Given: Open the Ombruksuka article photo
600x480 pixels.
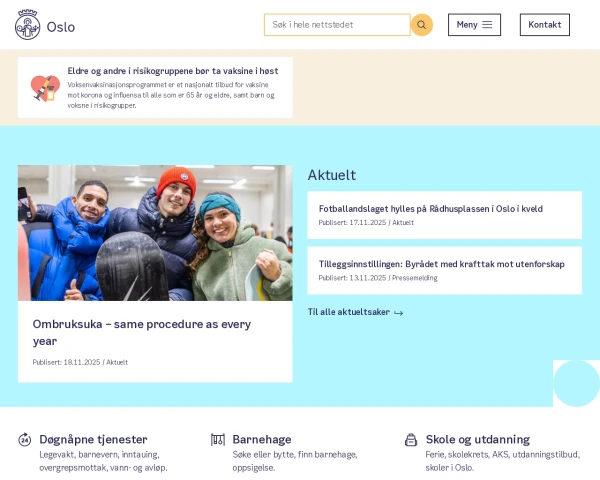Looking at the screenshot, I should pyautogui.click(x=155, y=233).
